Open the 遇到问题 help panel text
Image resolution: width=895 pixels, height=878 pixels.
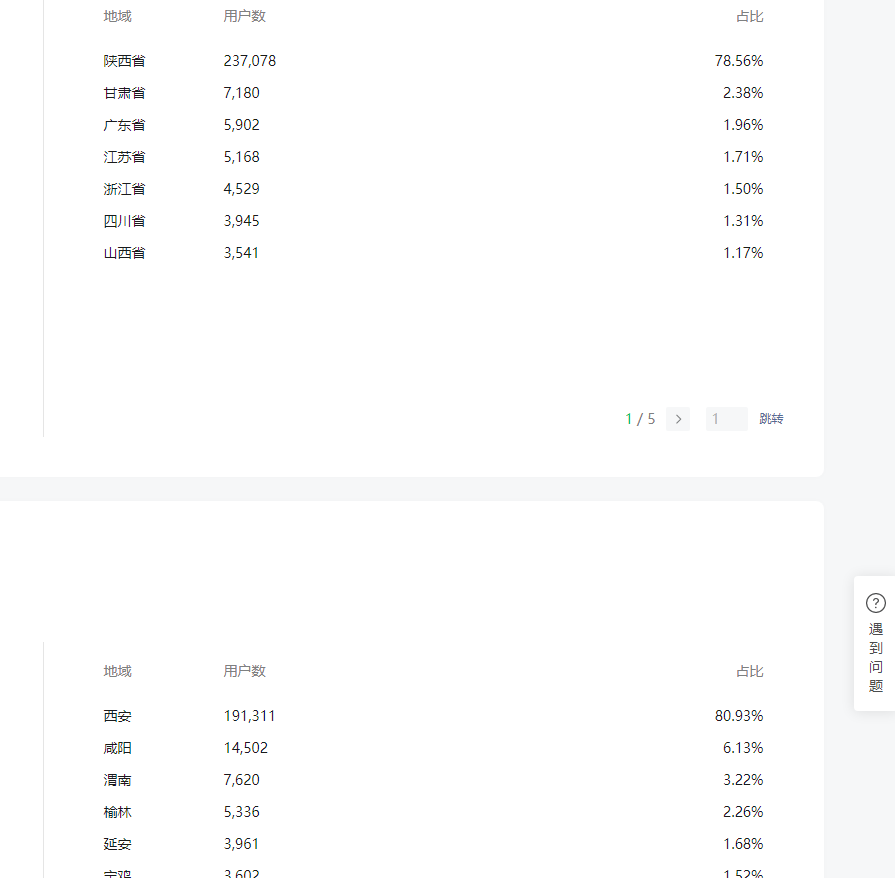(876, 657)
